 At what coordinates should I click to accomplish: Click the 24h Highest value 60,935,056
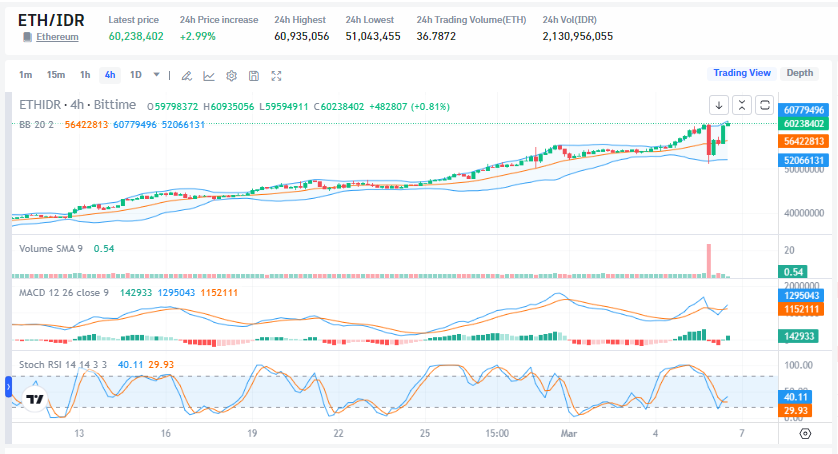[x=301, y=36]
